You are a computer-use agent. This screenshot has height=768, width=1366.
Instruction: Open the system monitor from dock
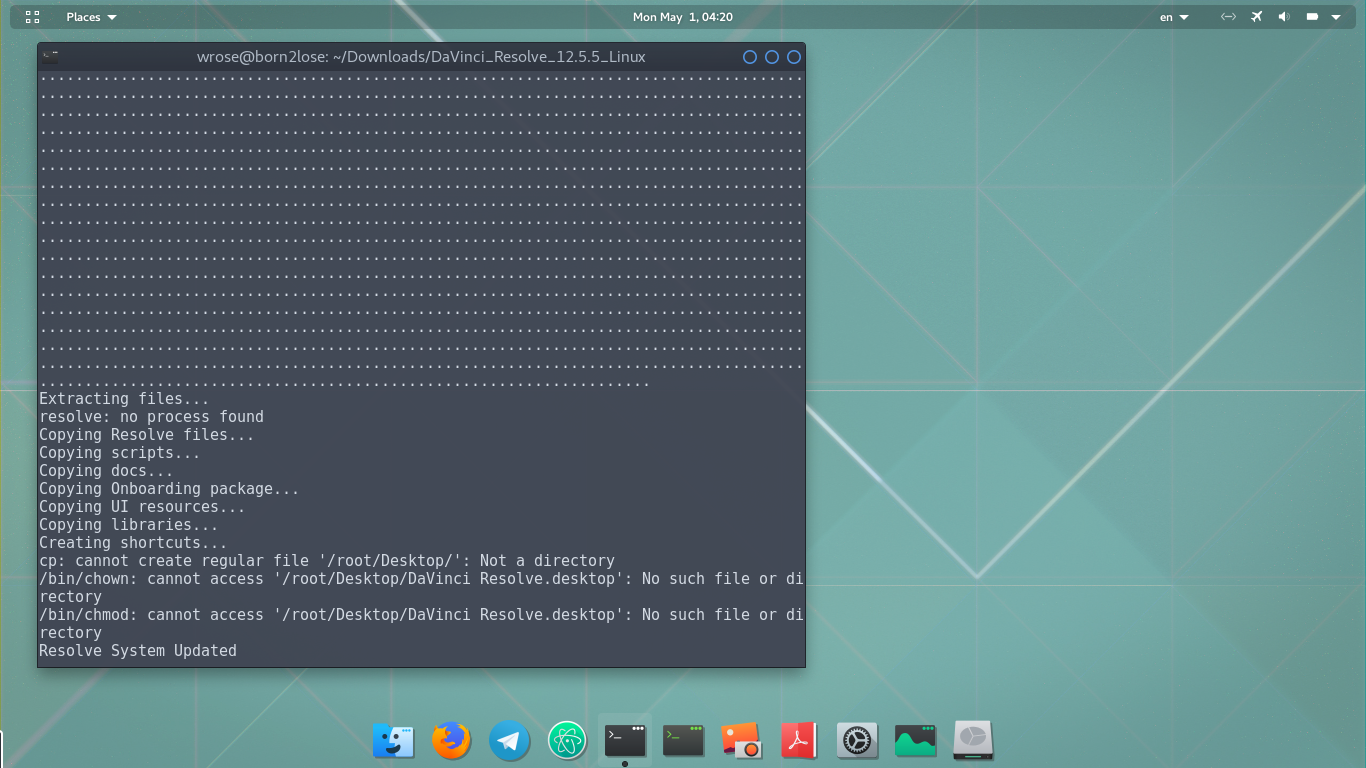915,741
